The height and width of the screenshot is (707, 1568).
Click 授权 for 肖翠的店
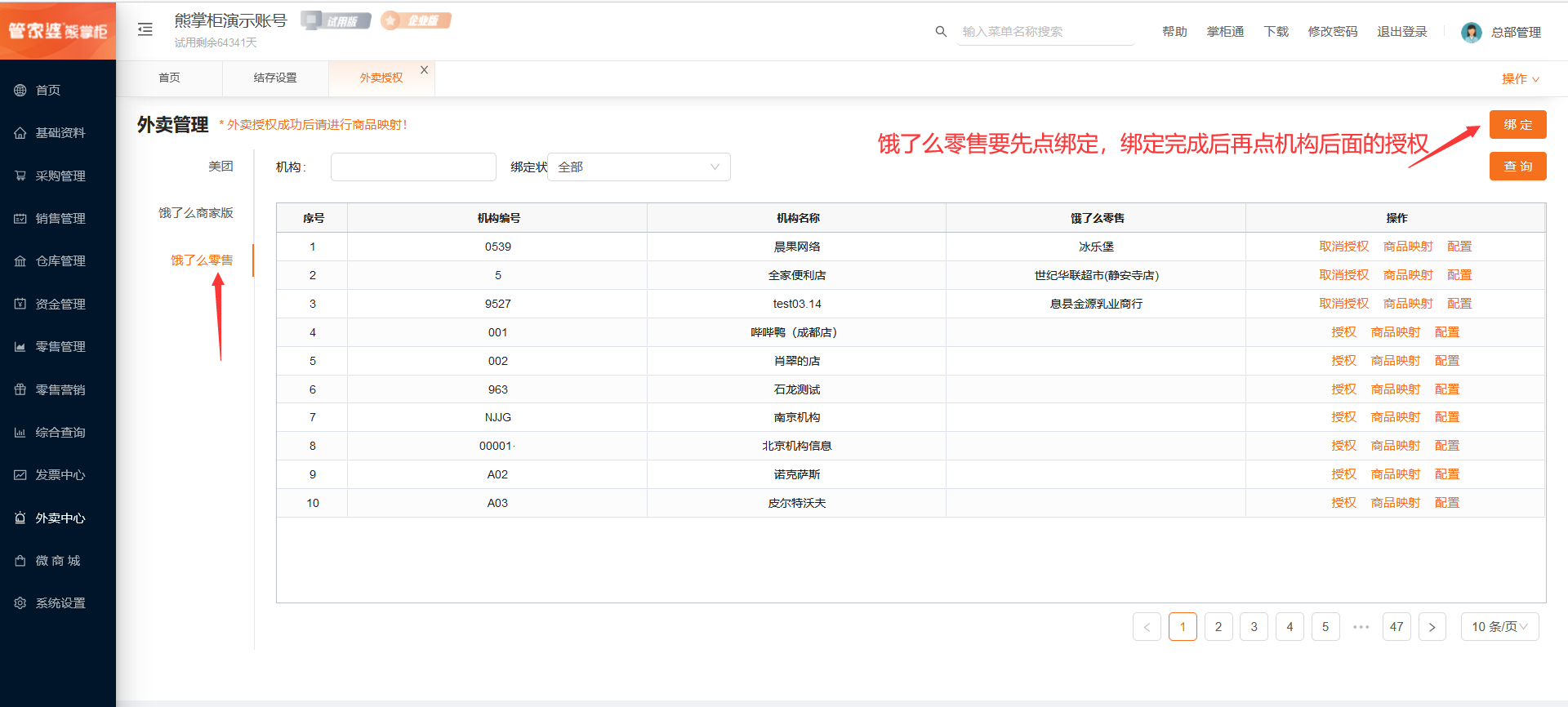[x=1343, y=361]
